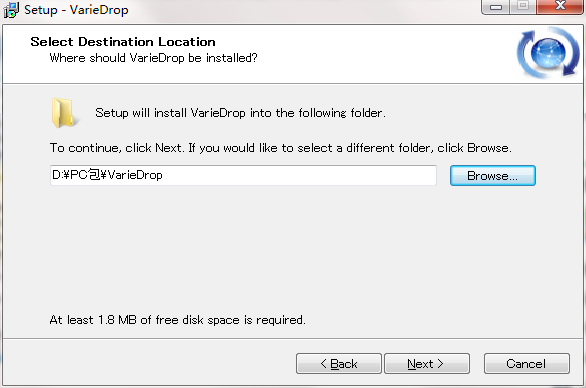This screenshot has height=388, width=586.
Task: Click the 'Setup will install VarieDrop' message
Action: tap(240, 113)
